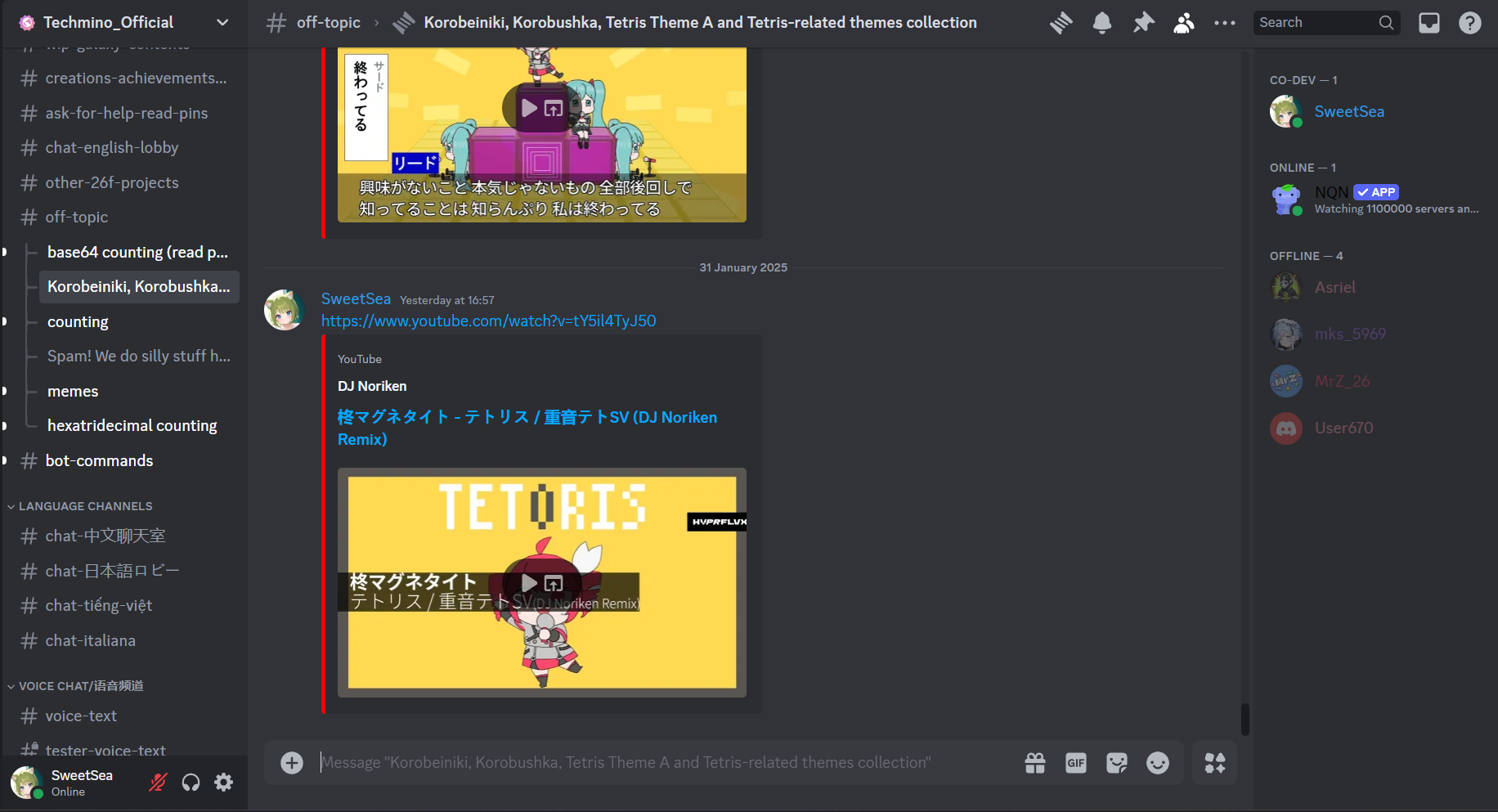This screenshot has width=1498, height=812.
Task: Open other-26f-projects channel
Action: coord(123,182)
